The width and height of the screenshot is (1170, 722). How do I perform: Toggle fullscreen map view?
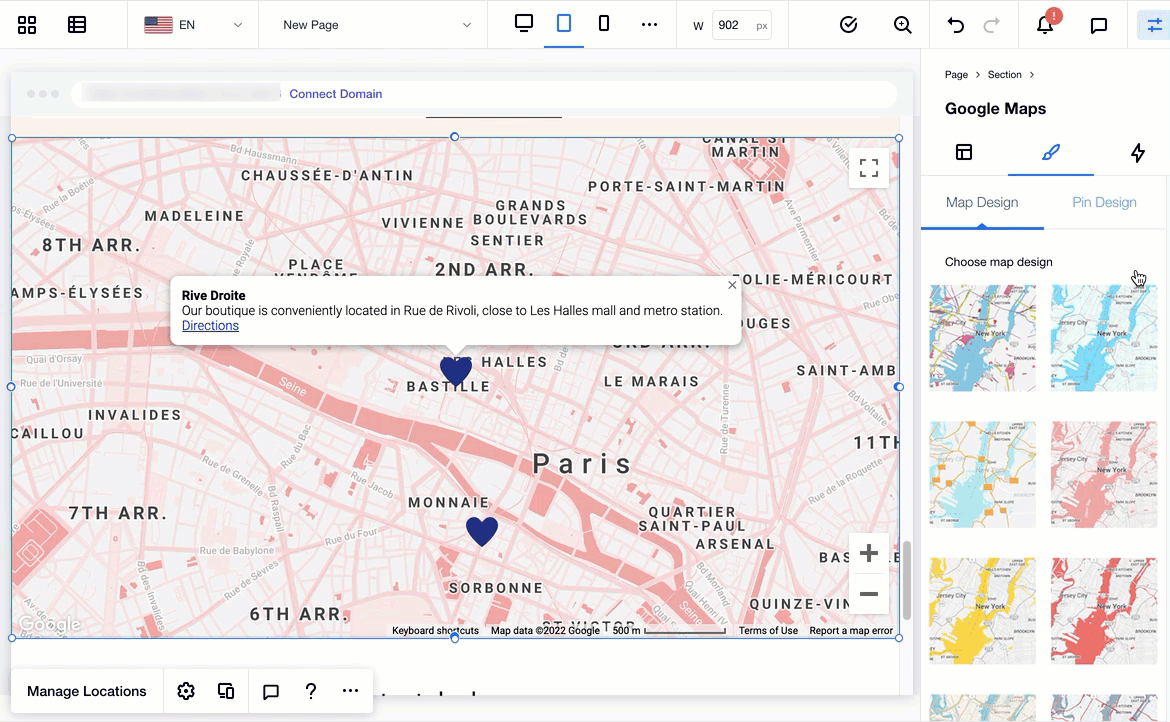click(x=869, y=168)
